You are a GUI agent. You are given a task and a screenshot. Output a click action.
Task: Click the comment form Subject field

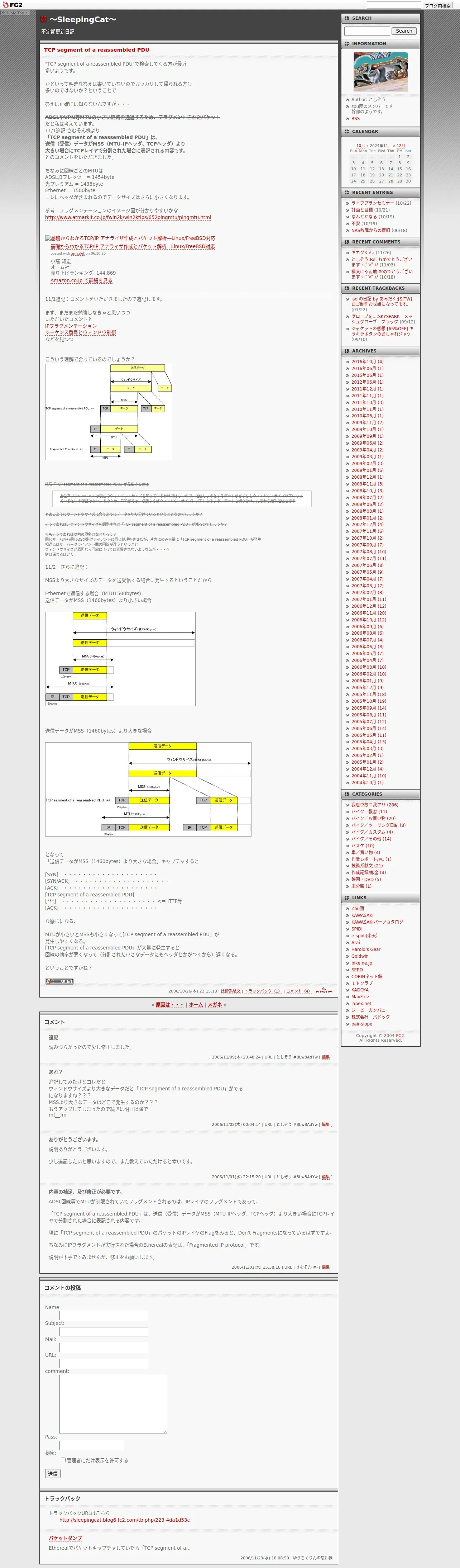[104, 1331]
